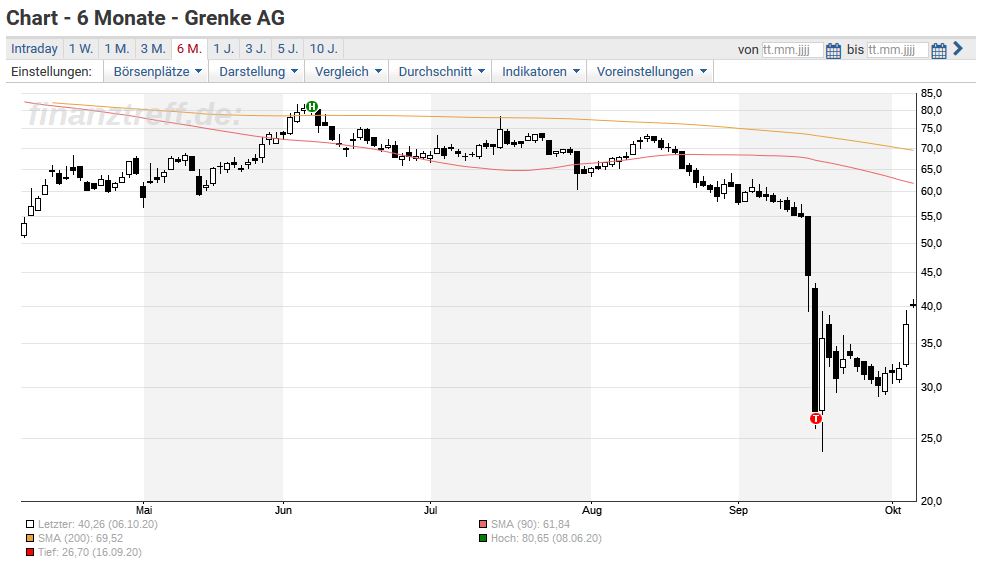Click 'Tief: 26,70 (16.09.20)' legend text

[x=90, y=553]
